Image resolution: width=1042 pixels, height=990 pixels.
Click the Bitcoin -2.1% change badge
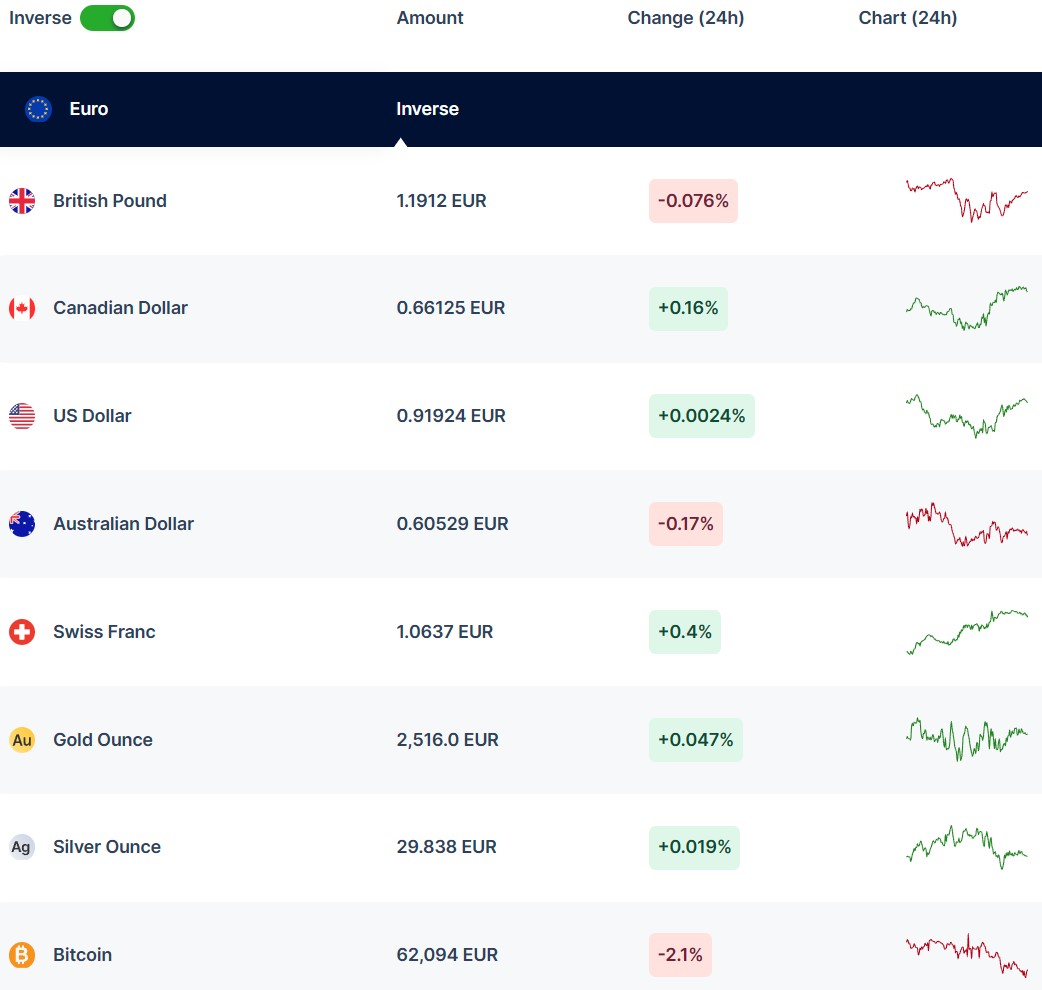coord(680,955)
